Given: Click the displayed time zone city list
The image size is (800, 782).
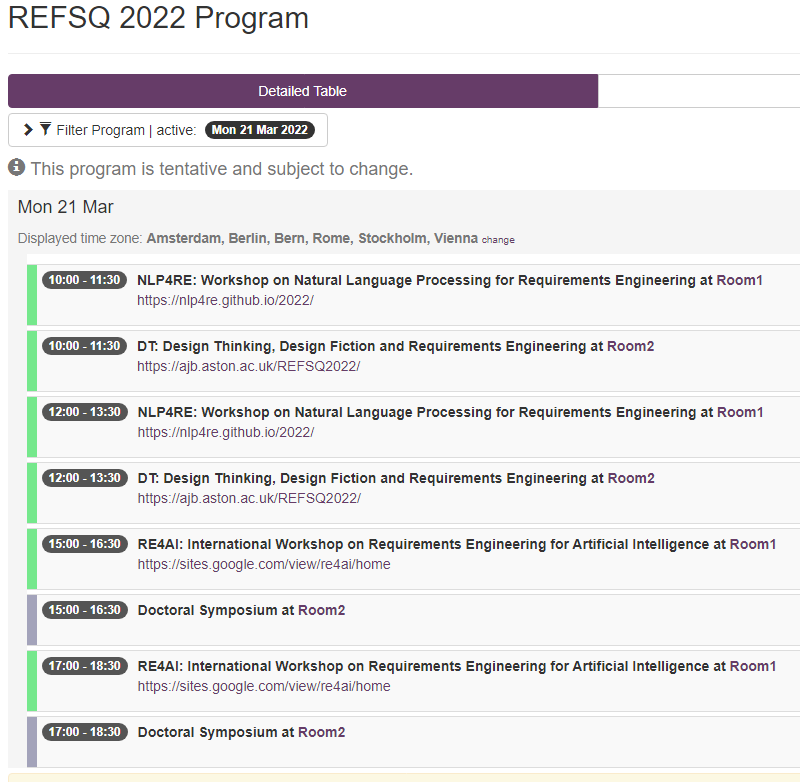Looking at the screenshot, I should coord(312,238).
